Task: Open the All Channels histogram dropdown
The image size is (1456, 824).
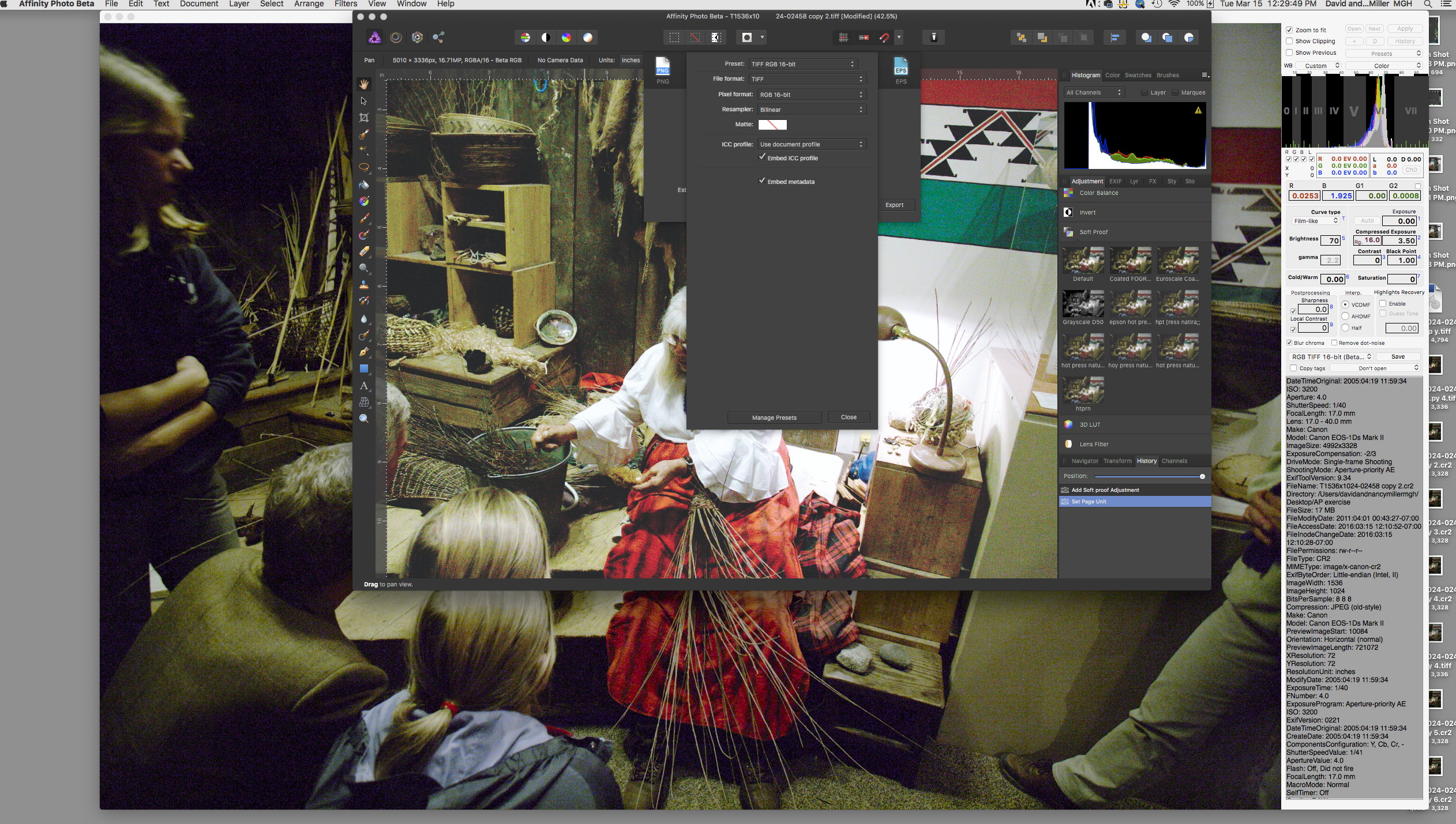Action: click(1094, 92)
